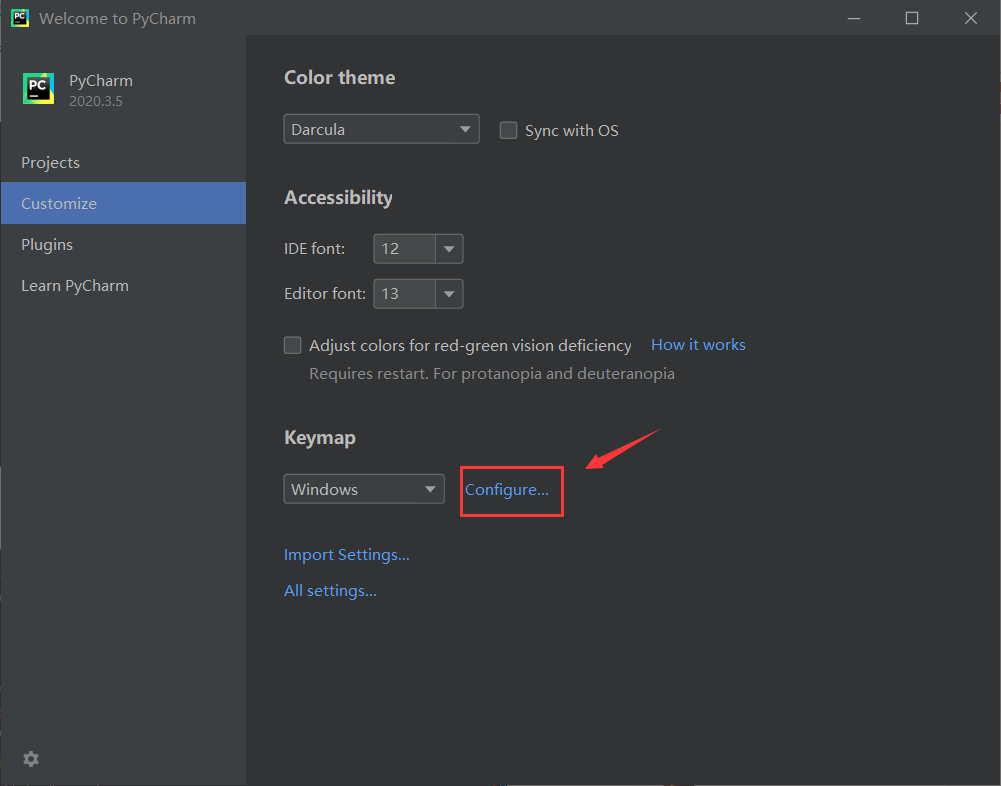Select the Customize section

point(123,203)
